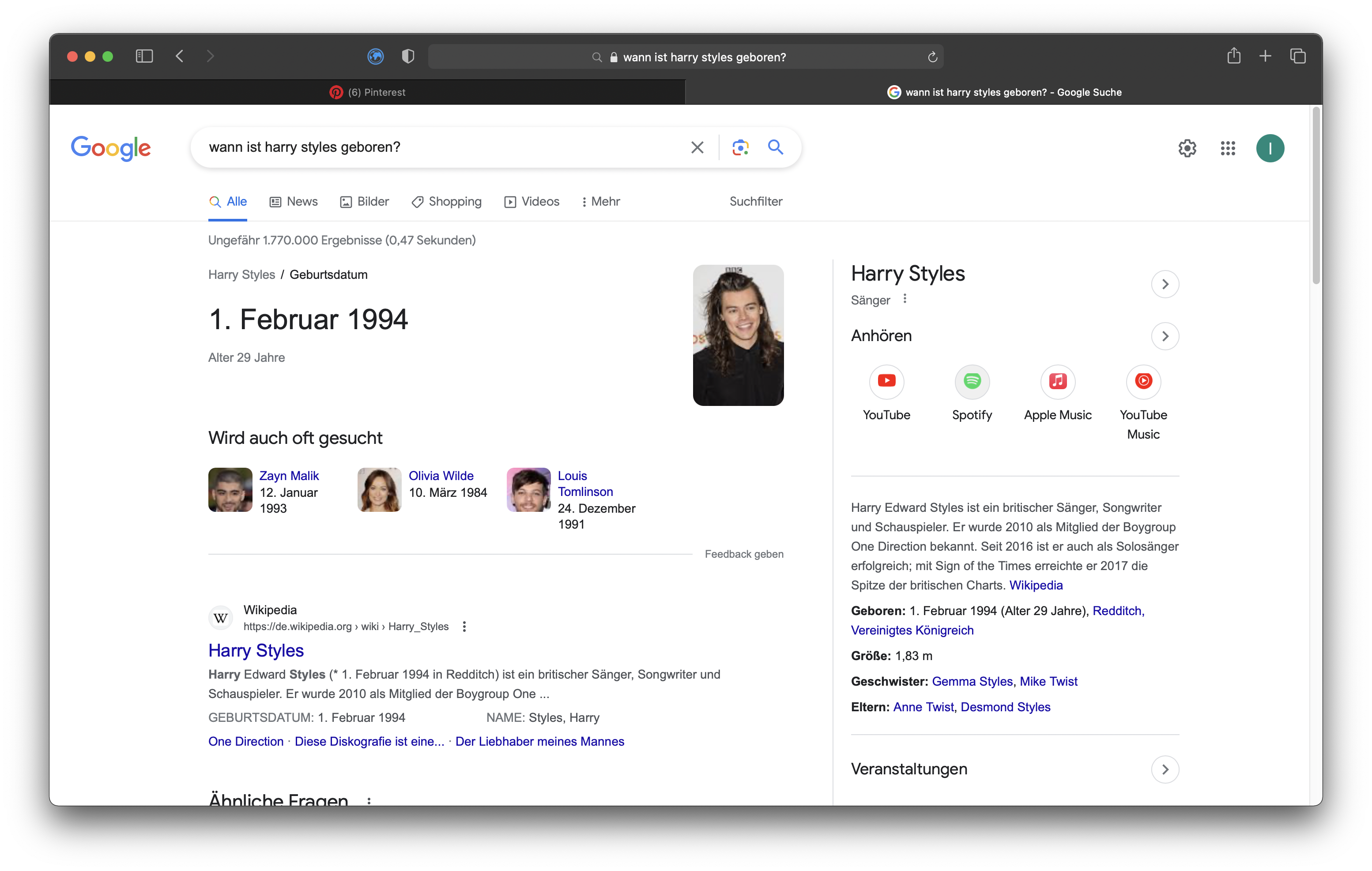
Task: Open the Zayn Malik link
Action: pos(289,476)
